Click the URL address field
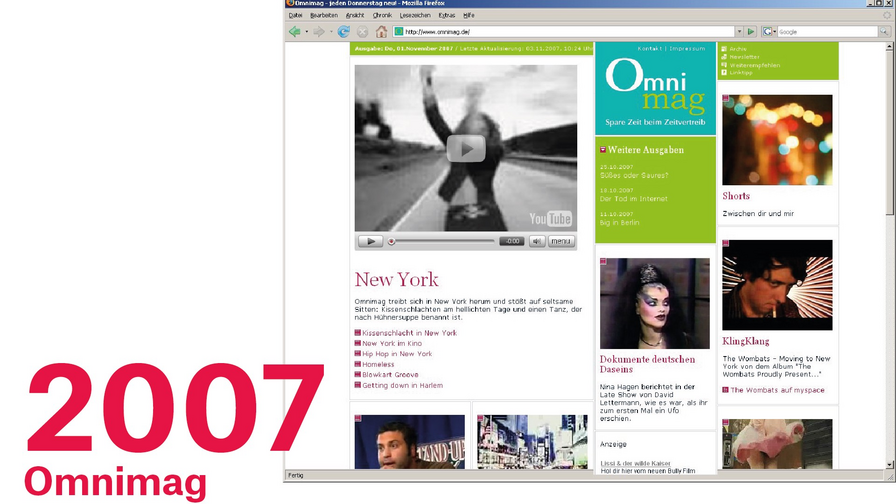 click(564, 32)
